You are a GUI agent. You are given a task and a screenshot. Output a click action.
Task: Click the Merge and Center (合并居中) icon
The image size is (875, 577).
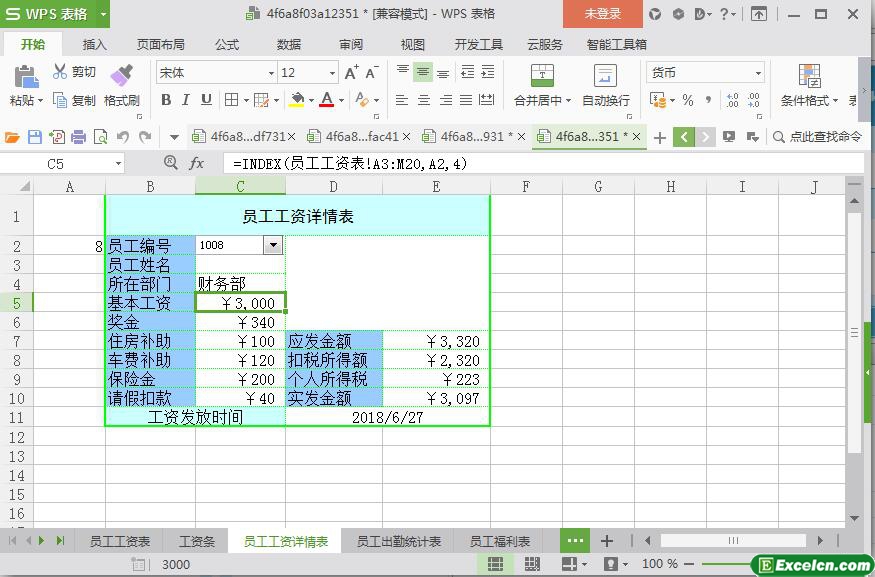pyautogui.click(x=542, y=76)
